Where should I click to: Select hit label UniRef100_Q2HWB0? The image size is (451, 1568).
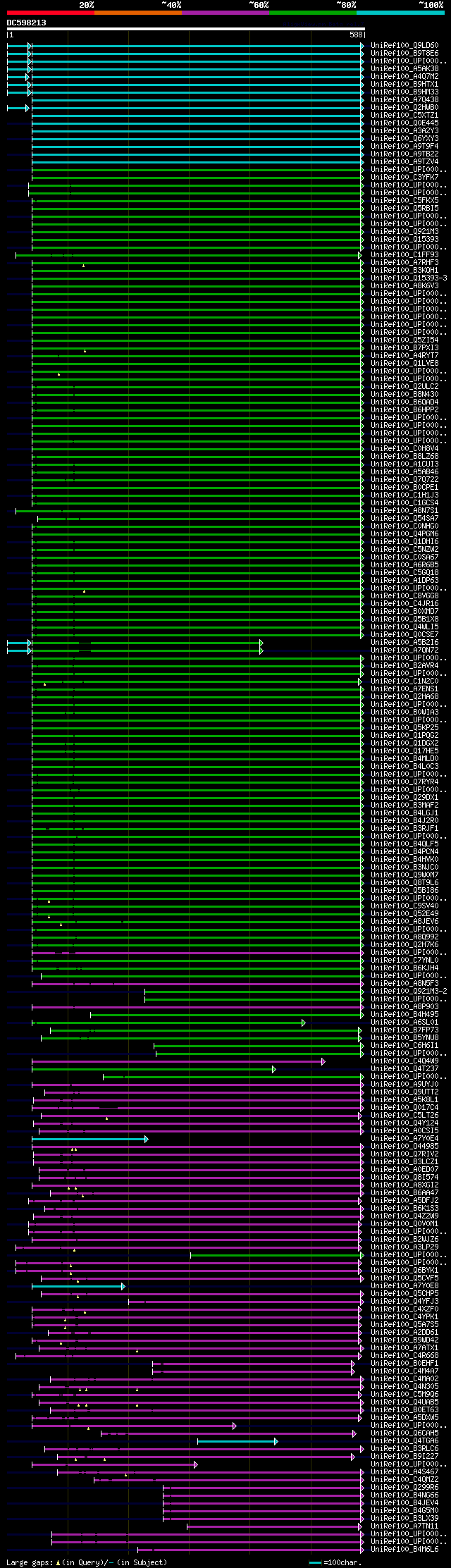pyautogui.click(x=404, y=108)
